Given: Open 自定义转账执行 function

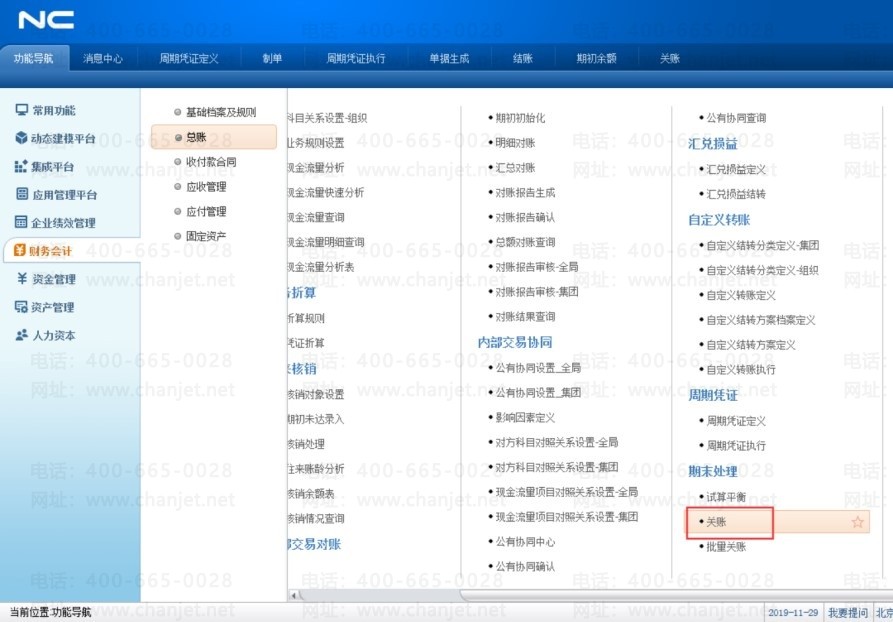Looking at the screenshot, I should tap(741, 370).
